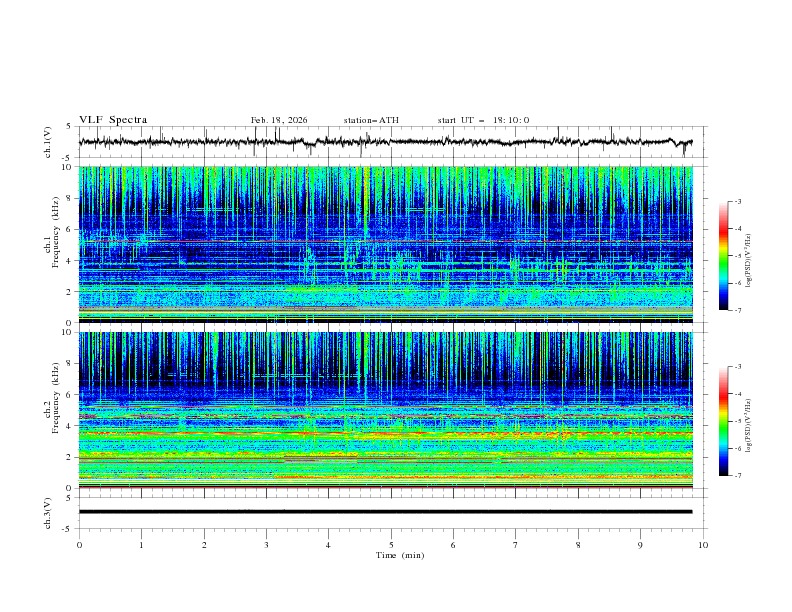Click the "VLF Spectra" plot title
This screenshot has width=792, height=612.
[x=113, y=120]
